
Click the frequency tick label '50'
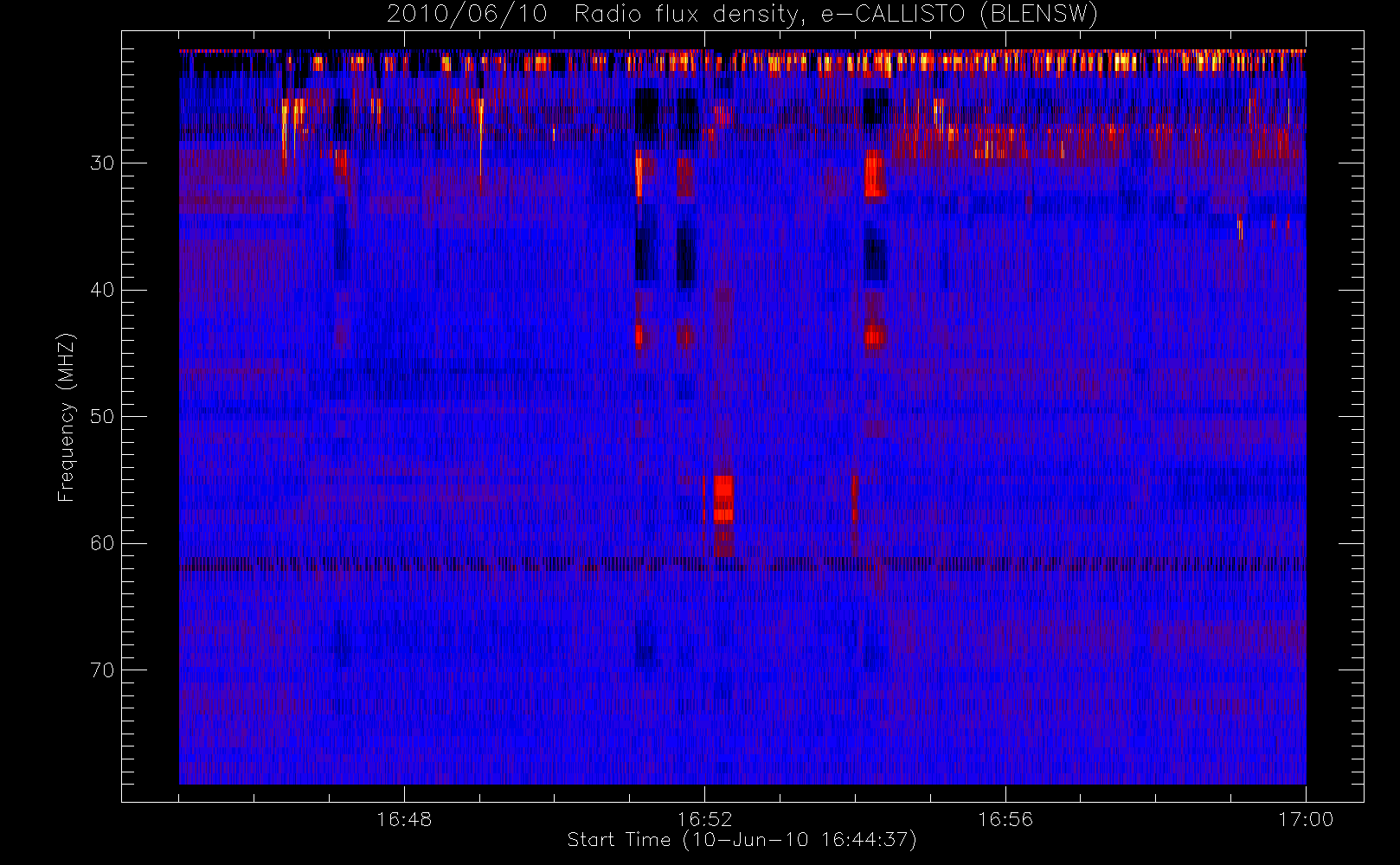(x=102, y=416)
